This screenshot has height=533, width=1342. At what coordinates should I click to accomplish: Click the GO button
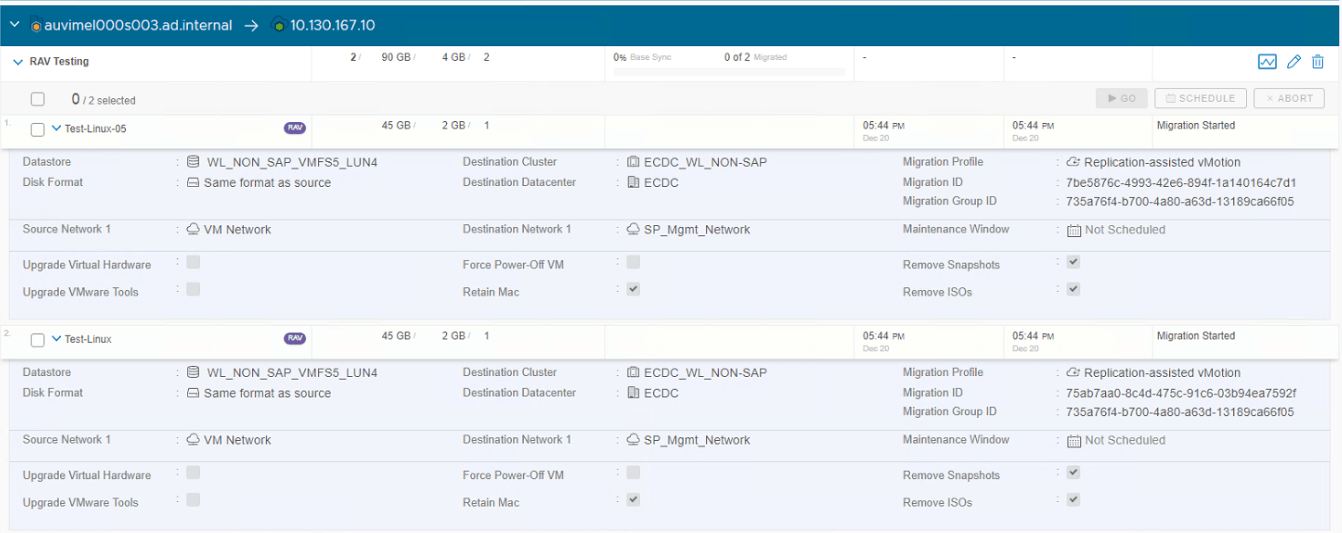1121,98
